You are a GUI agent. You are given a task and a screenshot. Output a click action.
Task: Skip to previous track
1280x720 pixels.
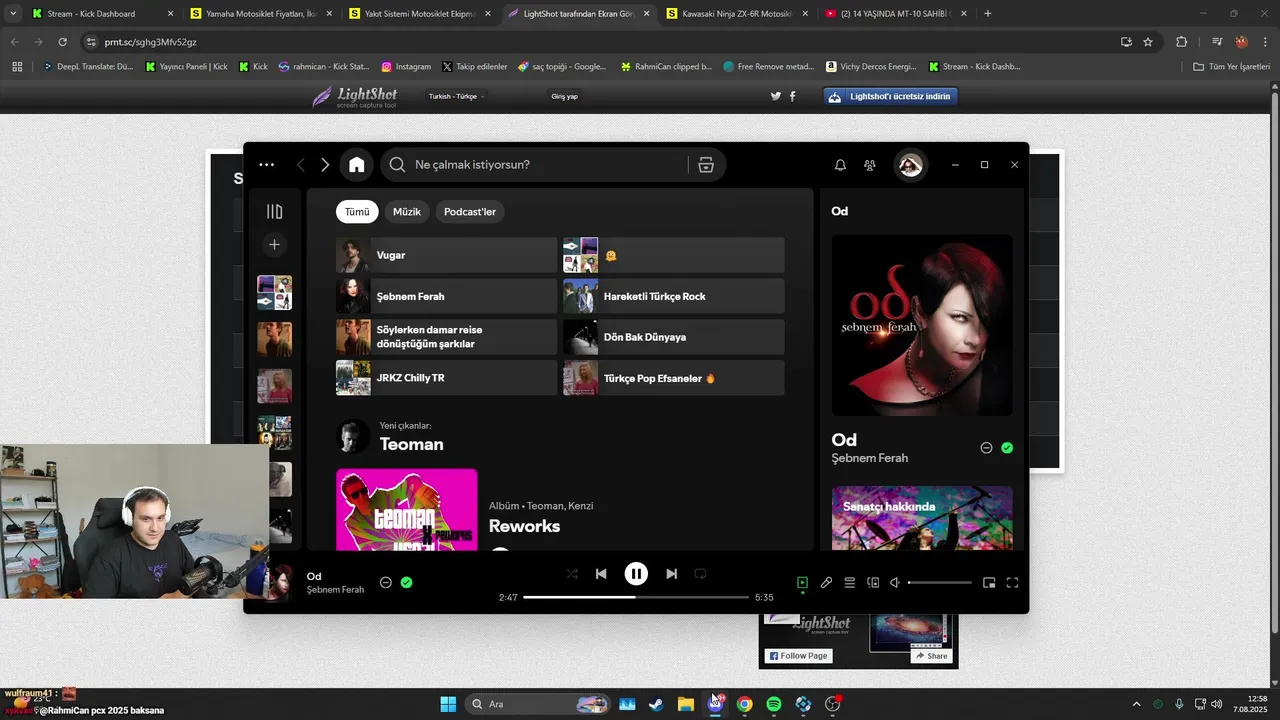pyautogui.click(x=601, y=574)
